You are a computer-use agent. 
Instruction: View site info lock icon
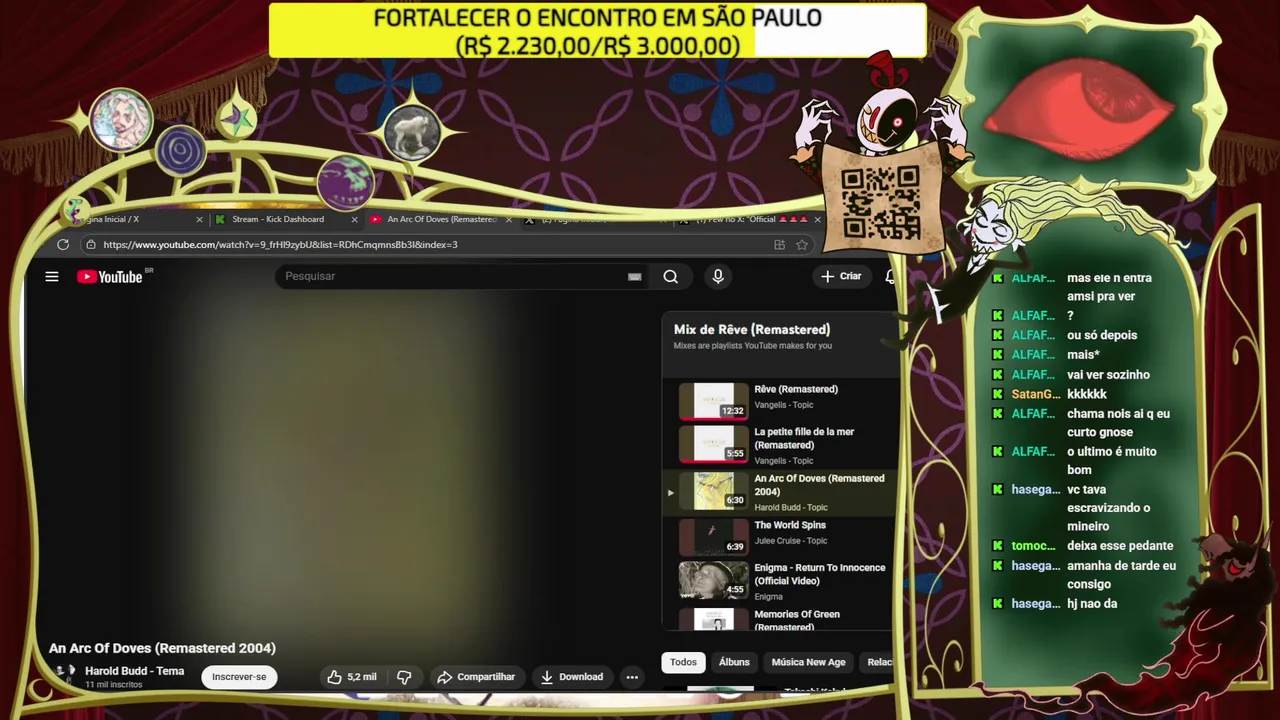(x=91, y=244)
